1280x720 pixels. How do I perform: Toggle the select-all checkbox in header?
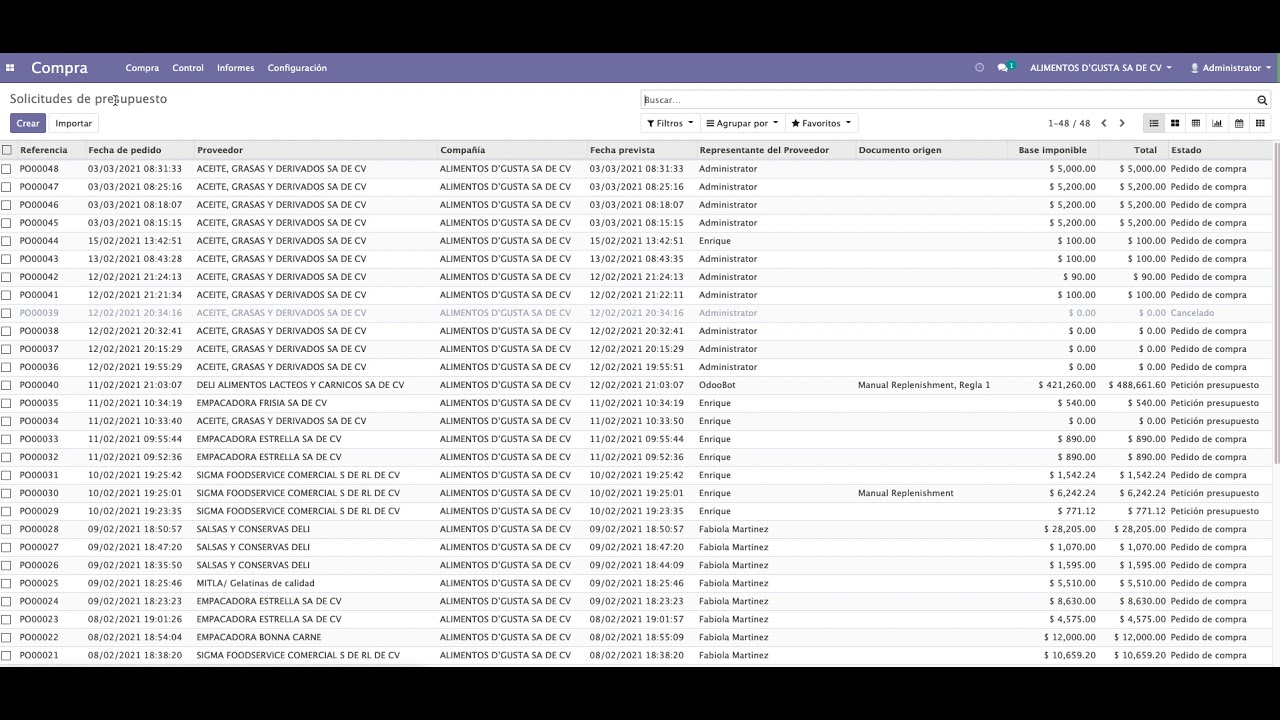click(x=7, y=150)
